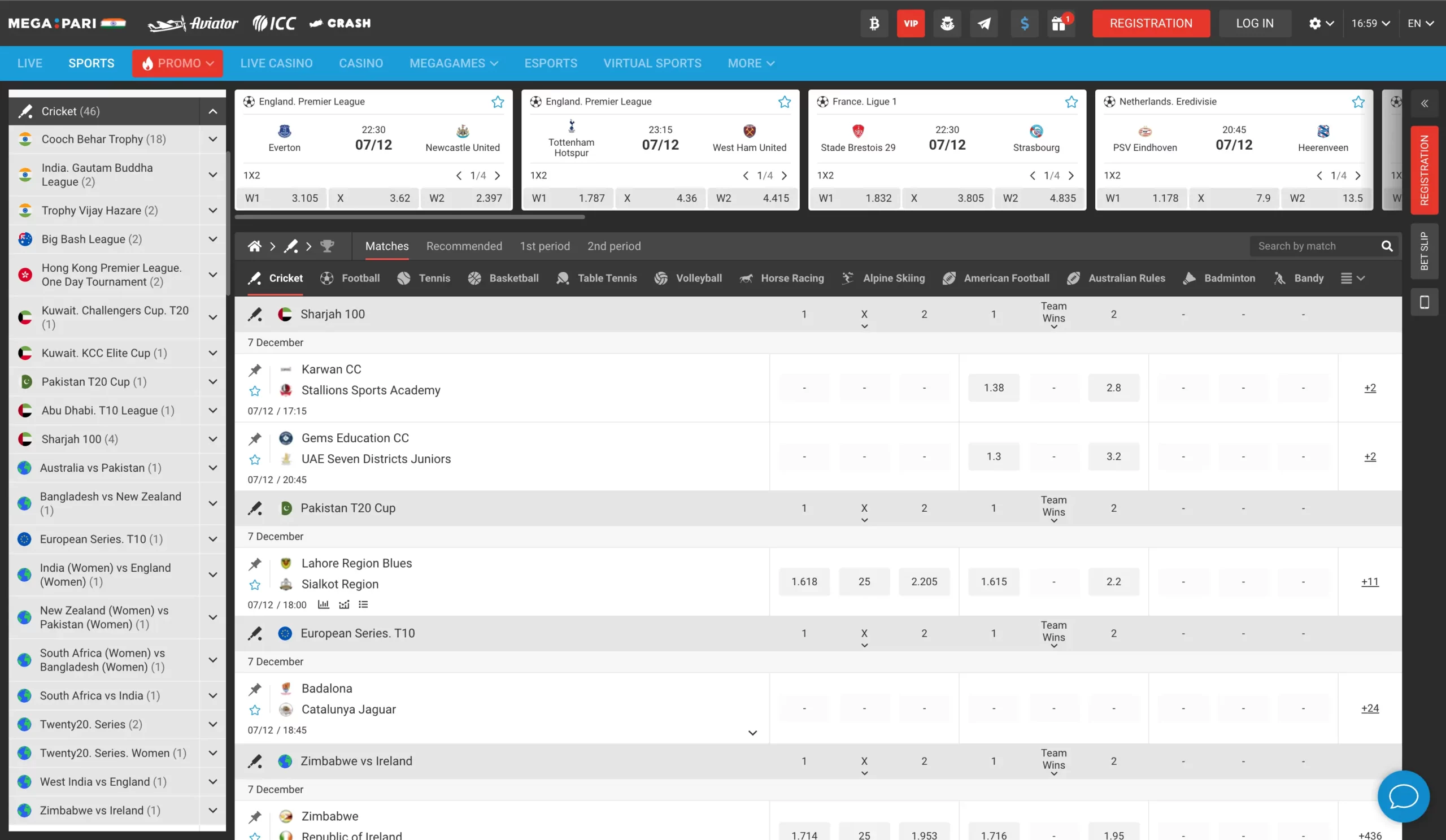Collapse the Cricket sidebar section

213,111
